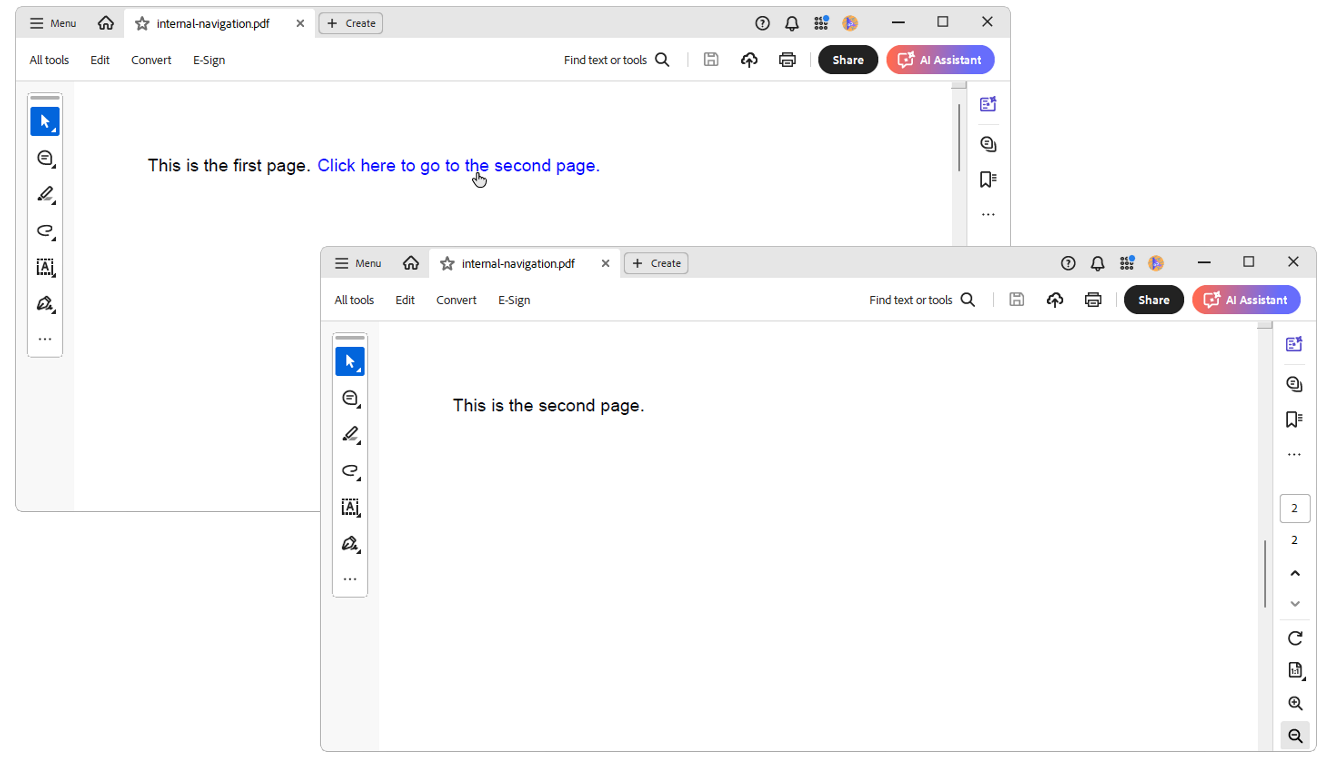Open the Convert menu in the front window
This screenshot has height=758, width=1324.
click(456, 300)
